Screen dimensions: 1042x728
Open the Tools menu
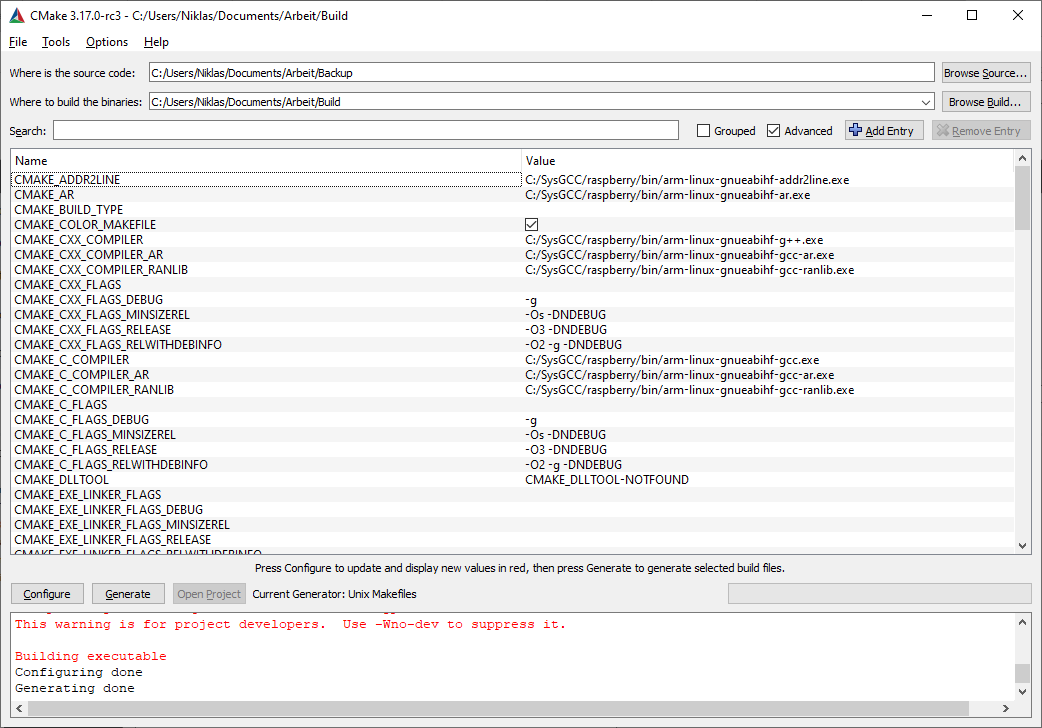tap(56, 42)
